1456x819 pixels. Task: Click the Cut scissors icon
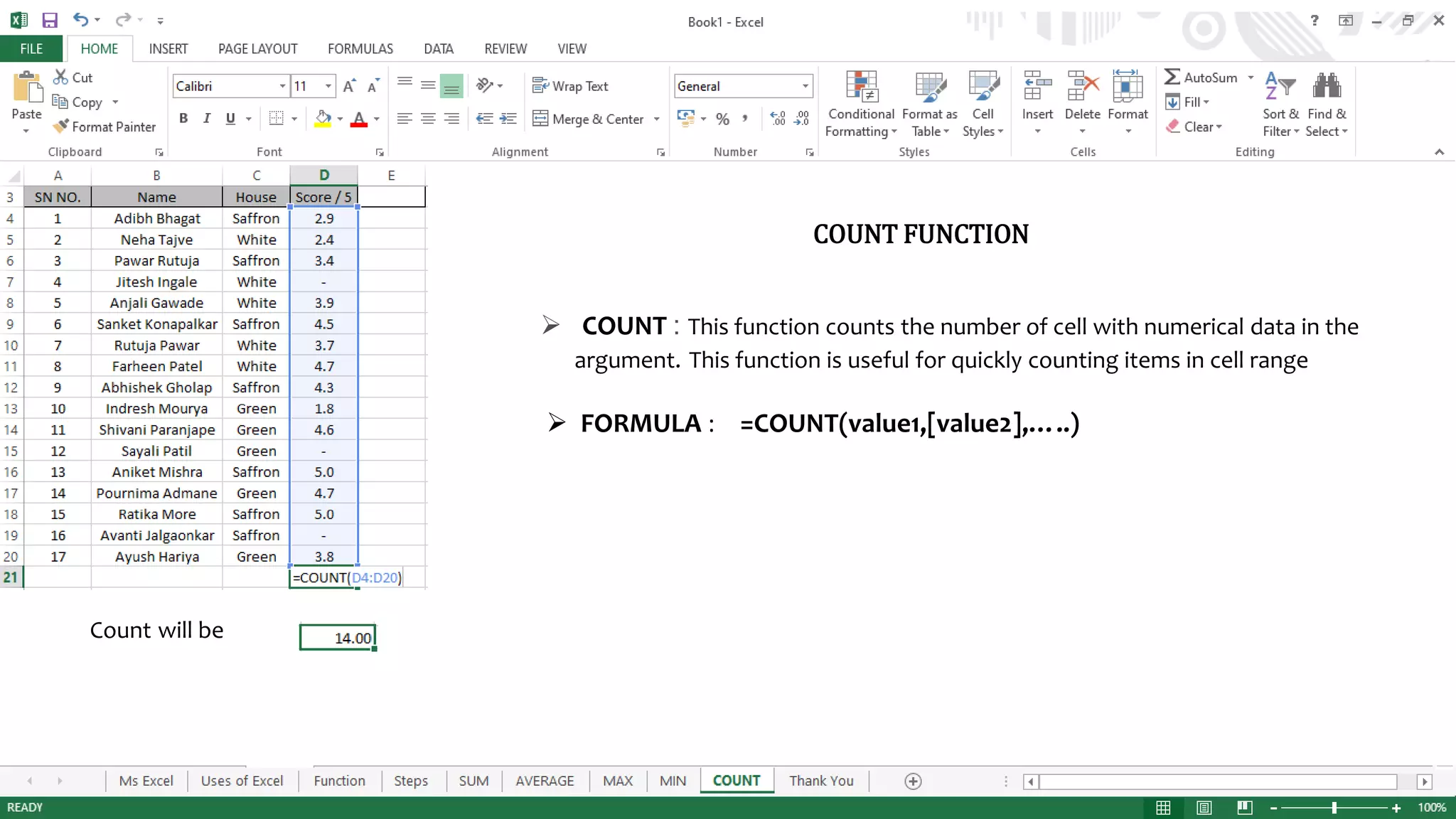tap(61, 77)
